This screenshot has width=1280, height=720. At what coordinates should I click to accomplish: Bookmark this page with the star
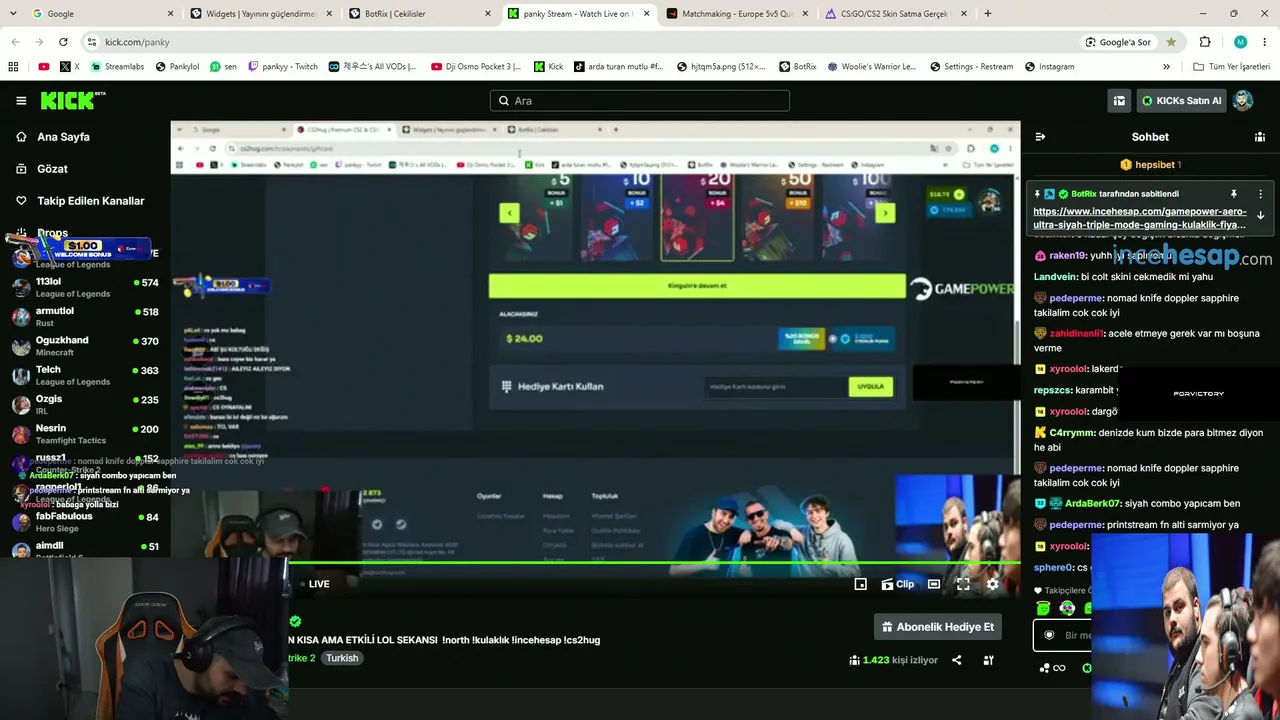click(x=1171, y=42)
